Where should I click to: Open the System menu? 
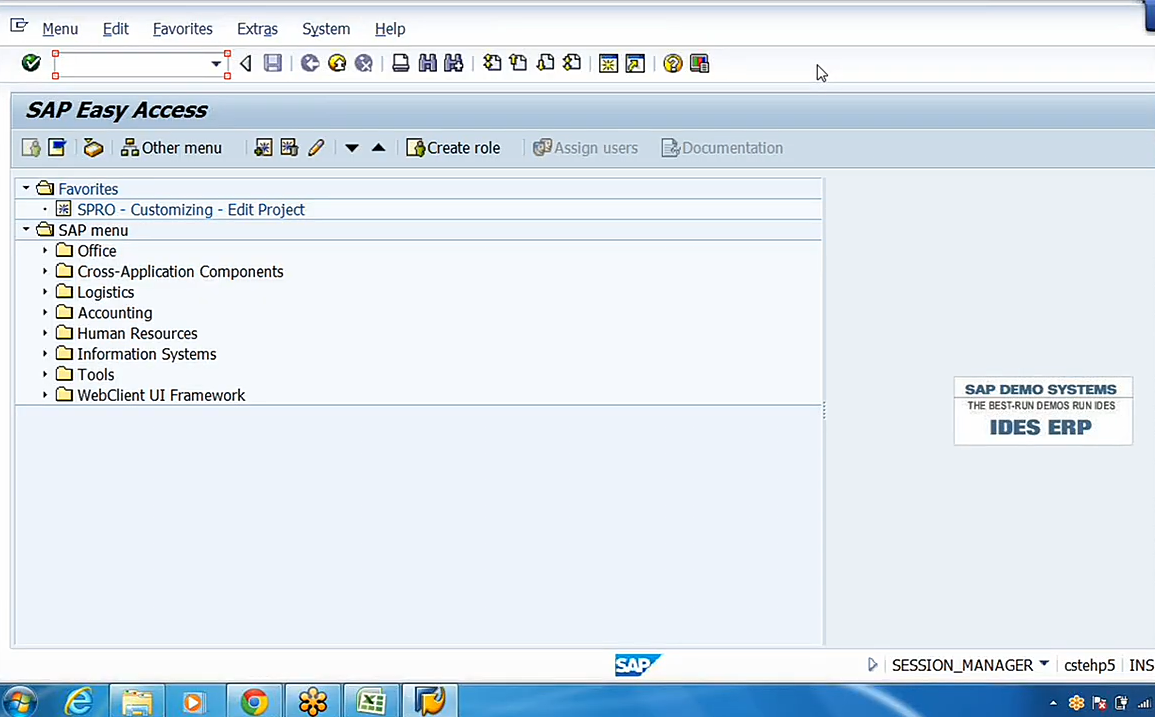326,29
